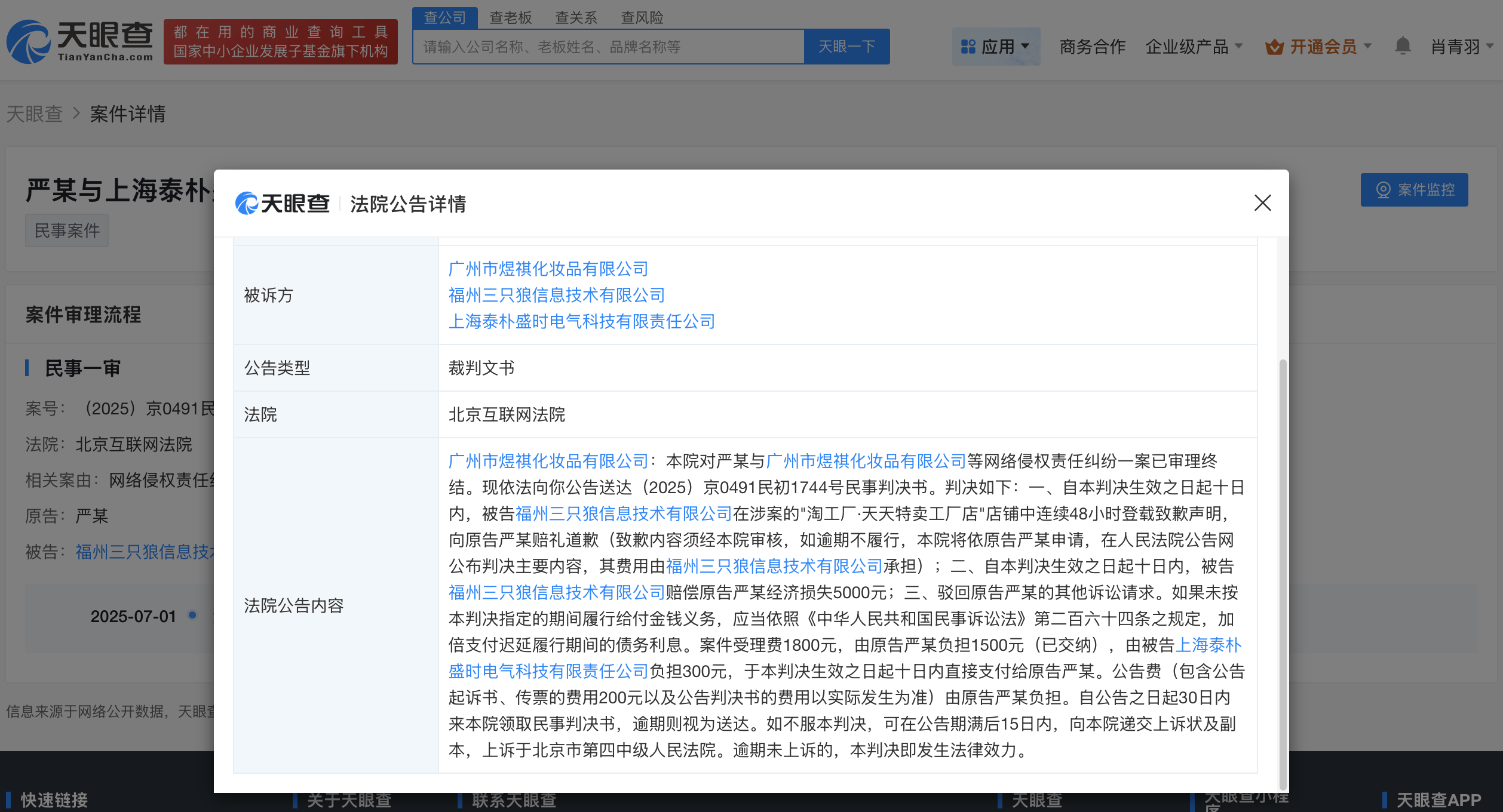1503x812 pixels.
Task: Click the 被诉方 label cell
Action: point(336,295)
